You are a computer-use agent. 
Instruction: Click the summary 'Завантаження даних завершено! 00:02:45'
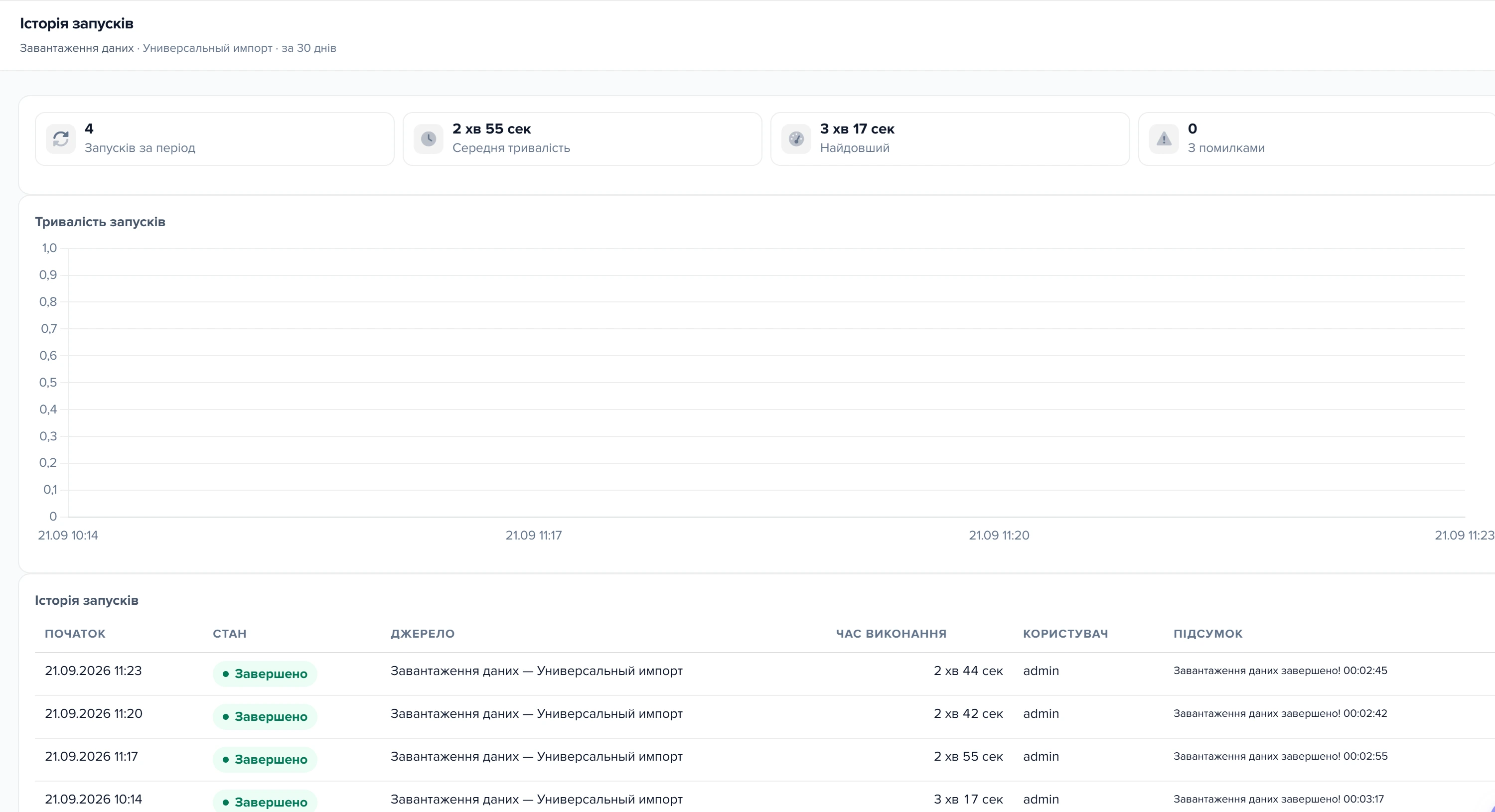1280,671
